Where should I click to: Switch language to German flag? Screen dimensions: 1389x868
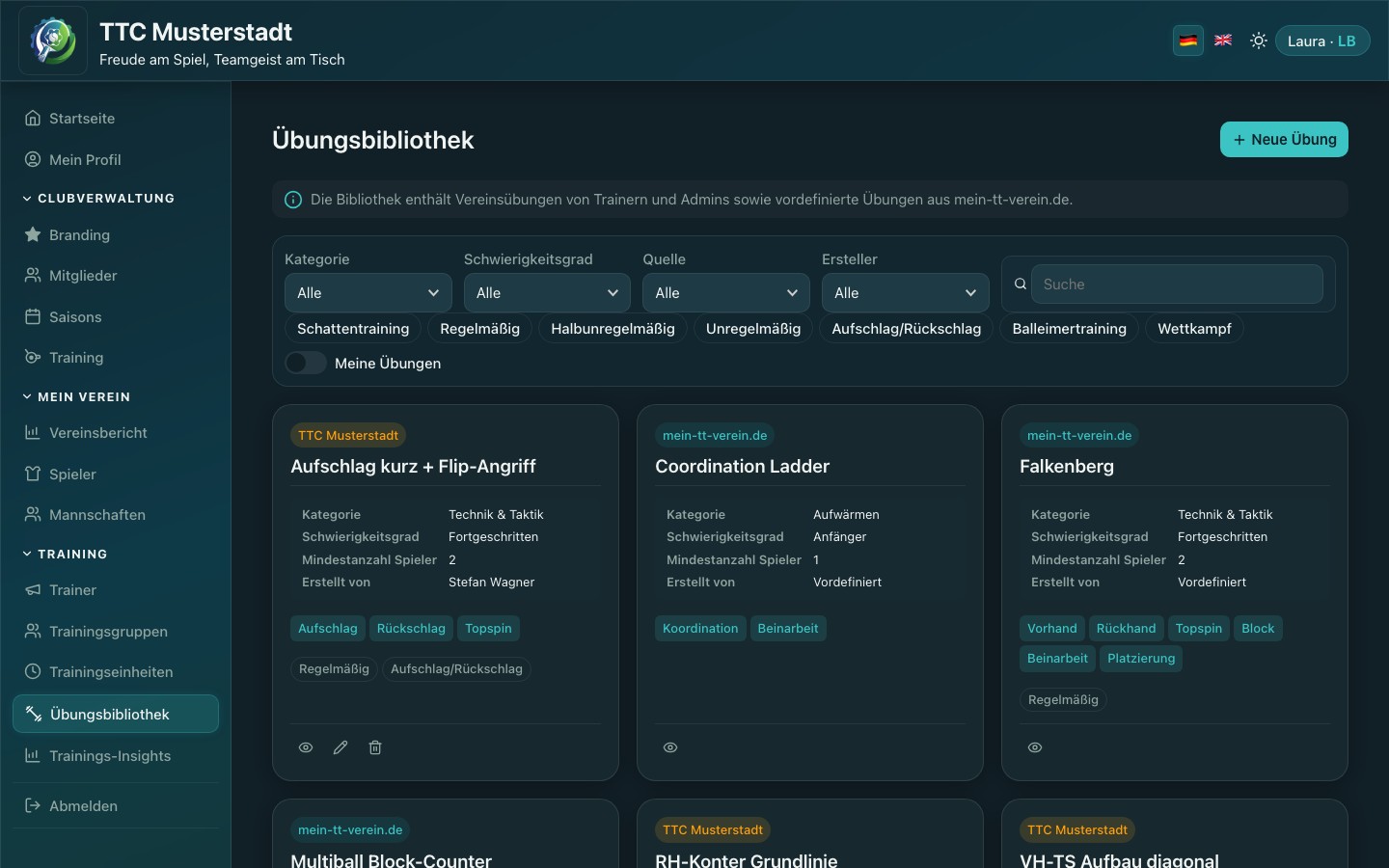[1188, 41]
